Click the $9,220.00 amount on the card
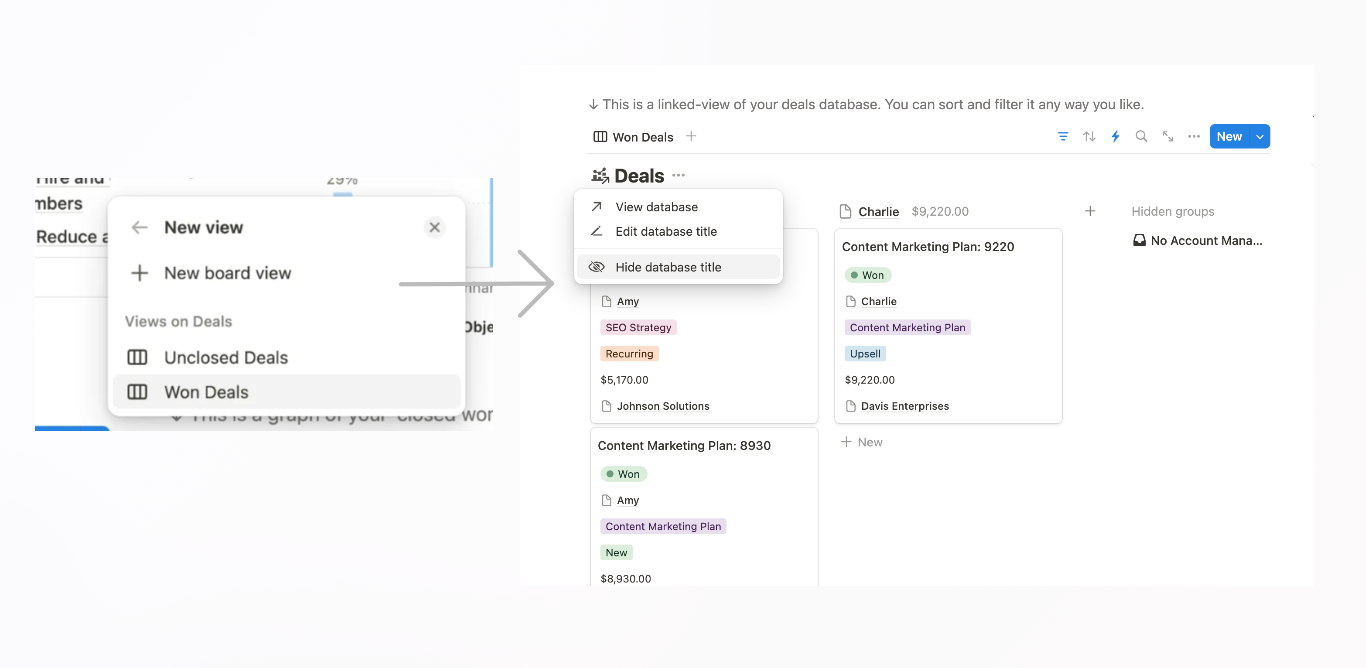The width and height of the screenshot is (1366, 668). (870, 380)
